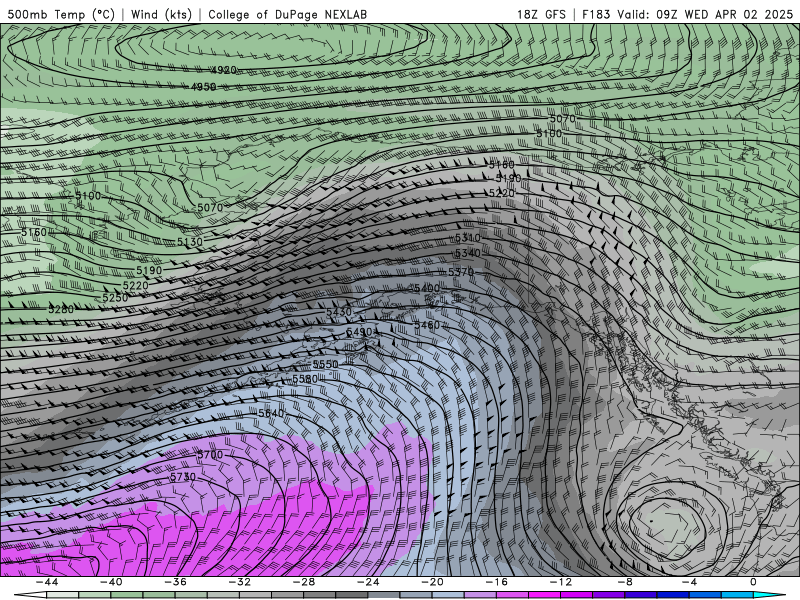Click the -28 colorbar tick label
Image resolution: width=800 pixels, height=600 pixels.
point(304,582)
